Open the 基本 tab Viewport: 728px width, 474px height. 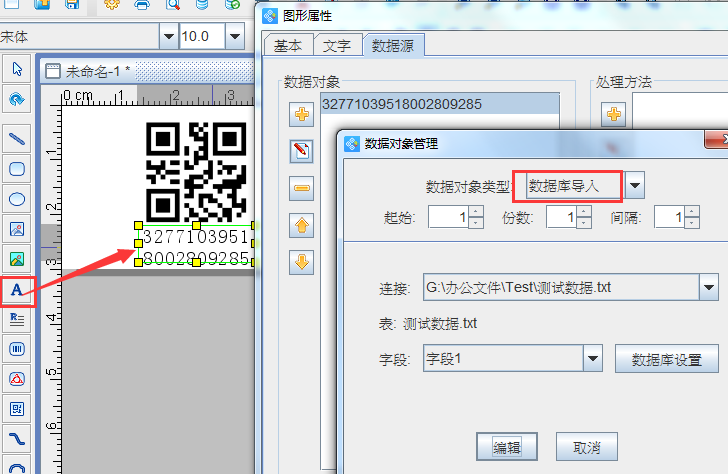[x=289, y=46]
